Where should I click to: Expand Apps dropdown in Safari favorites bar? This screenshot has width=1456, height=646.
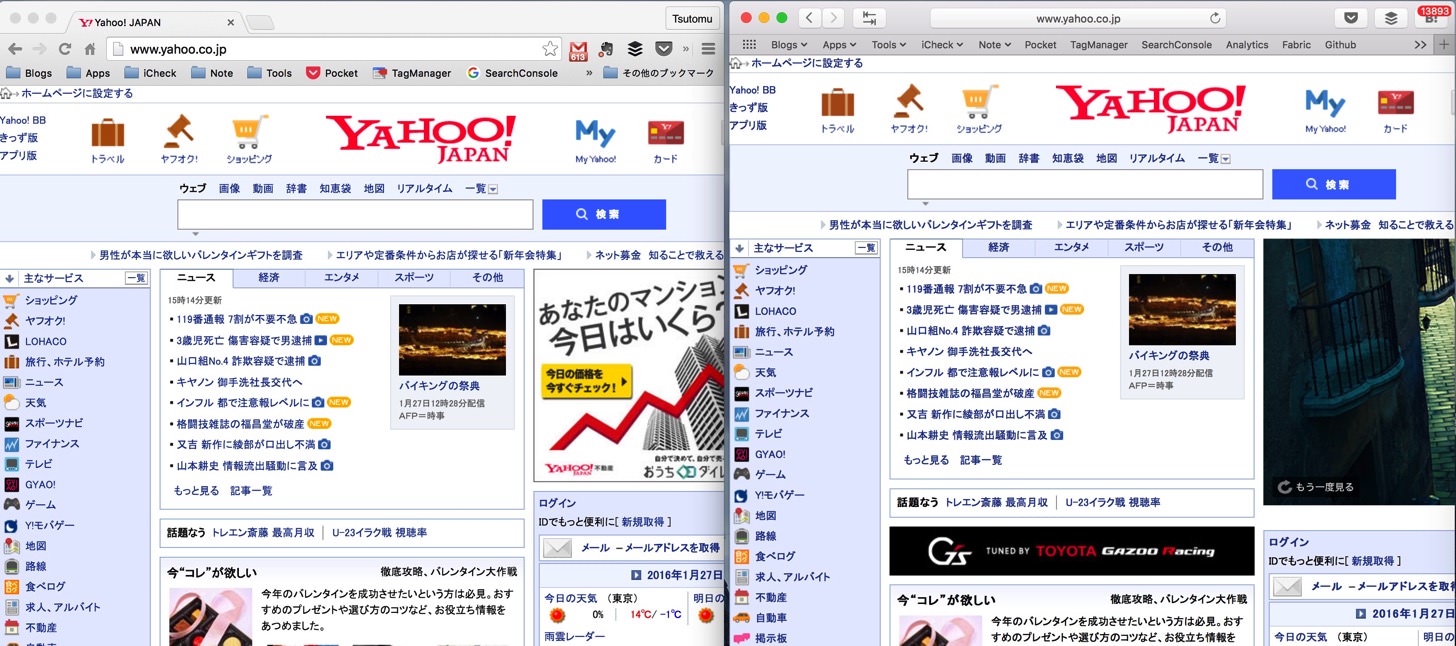coord(839,45)
